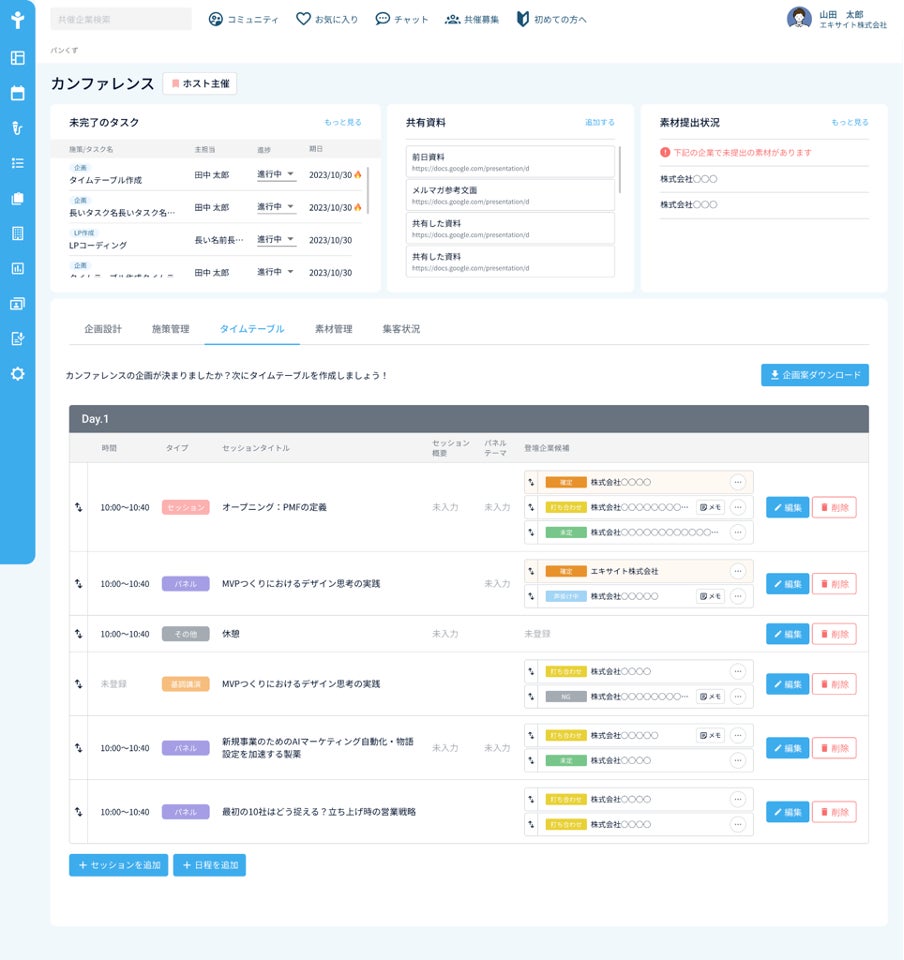Image resolution: width=904 pixels, height=960 pixels.
Task: Click the Day.1 header bar
Action: [x=469, y=419]
